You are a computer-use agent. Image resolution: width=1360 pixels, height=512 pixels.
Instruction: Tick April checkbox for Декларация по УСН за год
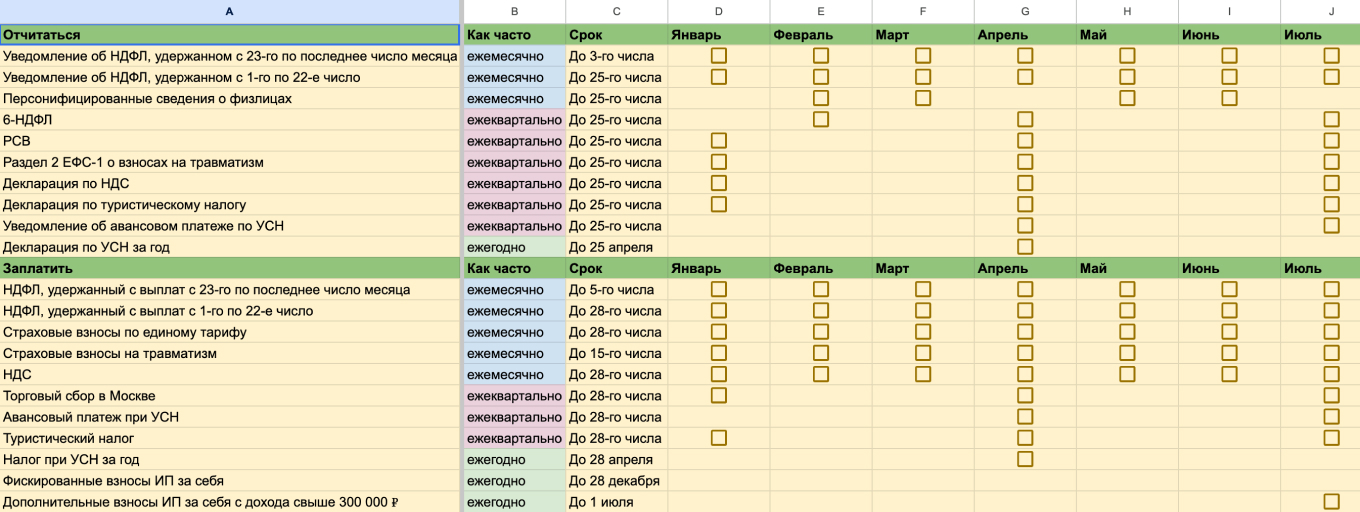click(1025, 247)
